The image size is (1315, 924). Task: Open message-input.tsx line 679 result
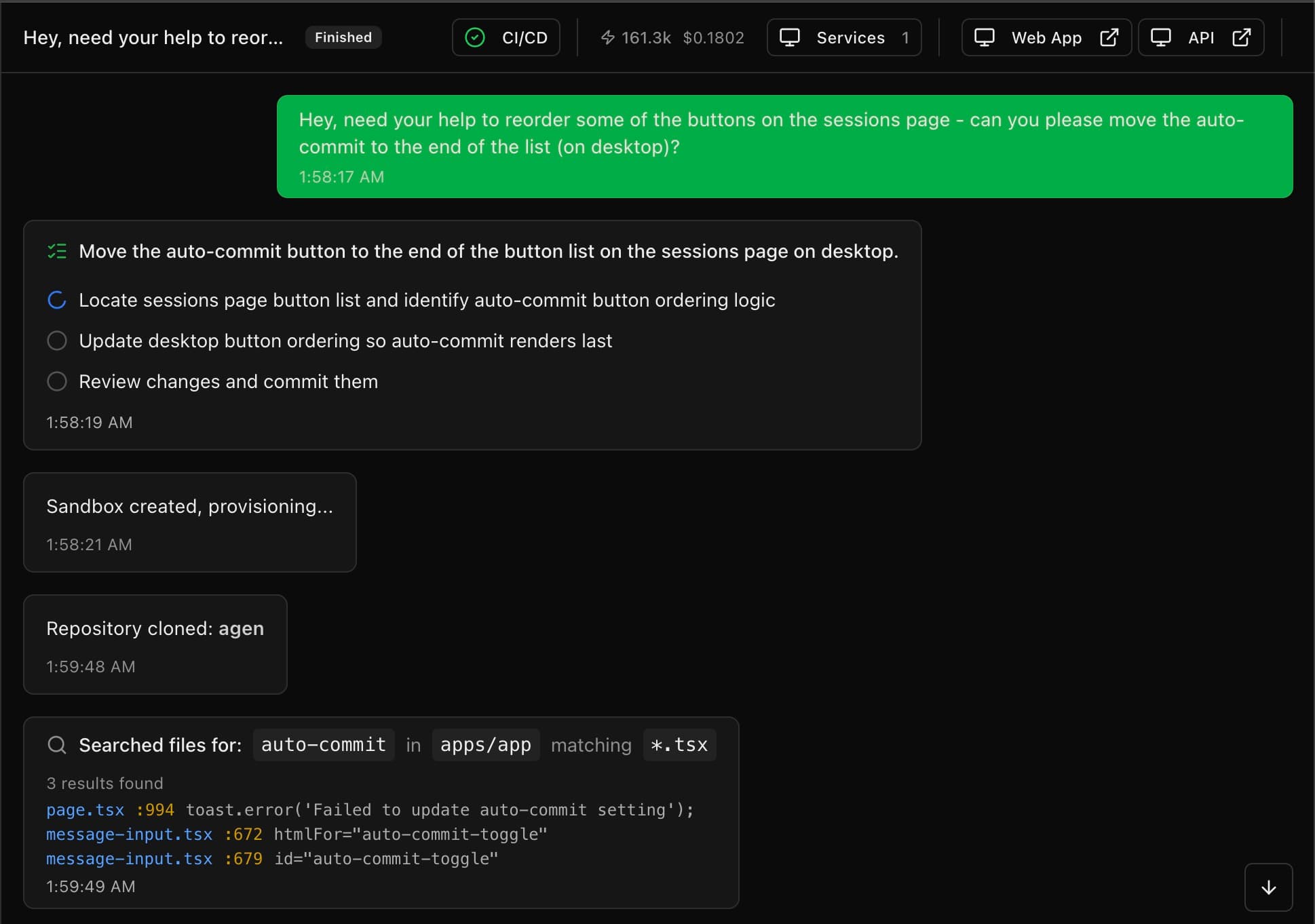pyautogui.click(x=129, y=859)
